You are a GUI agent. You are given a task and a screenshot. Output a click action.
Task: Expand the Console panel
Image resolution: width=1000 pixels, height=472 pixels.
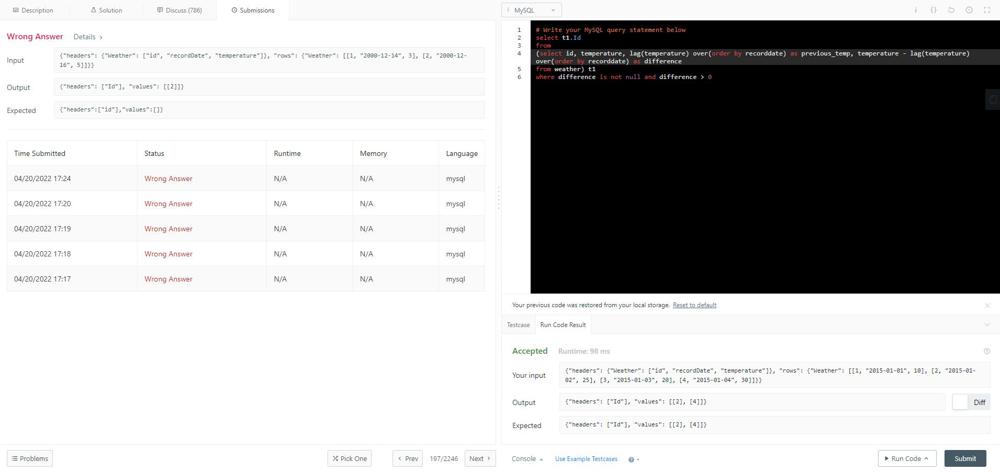tap(527, 459)
